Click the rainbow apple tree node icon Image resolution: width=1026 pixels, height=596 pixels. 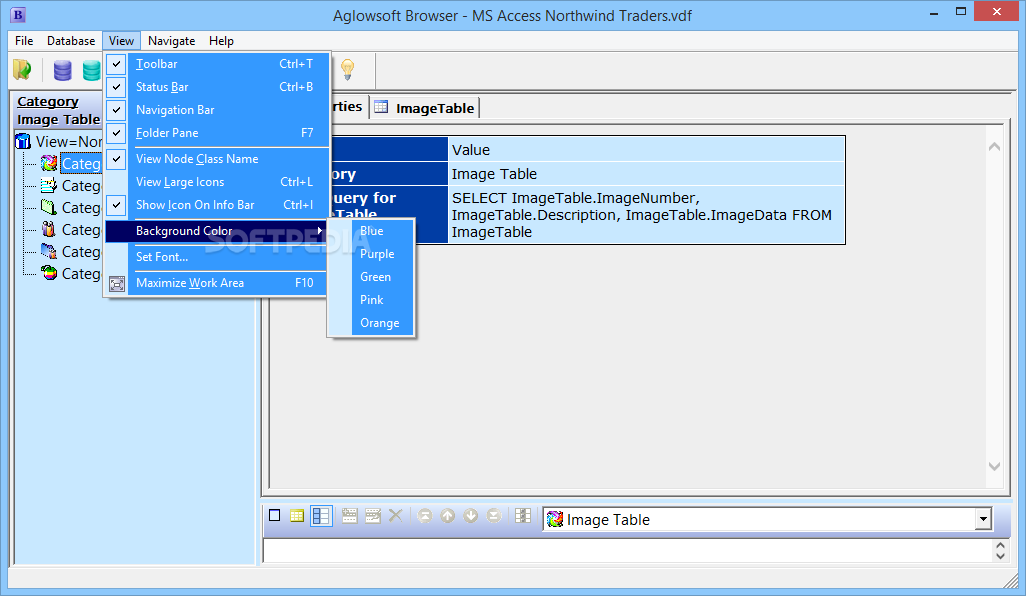point(49,273)
